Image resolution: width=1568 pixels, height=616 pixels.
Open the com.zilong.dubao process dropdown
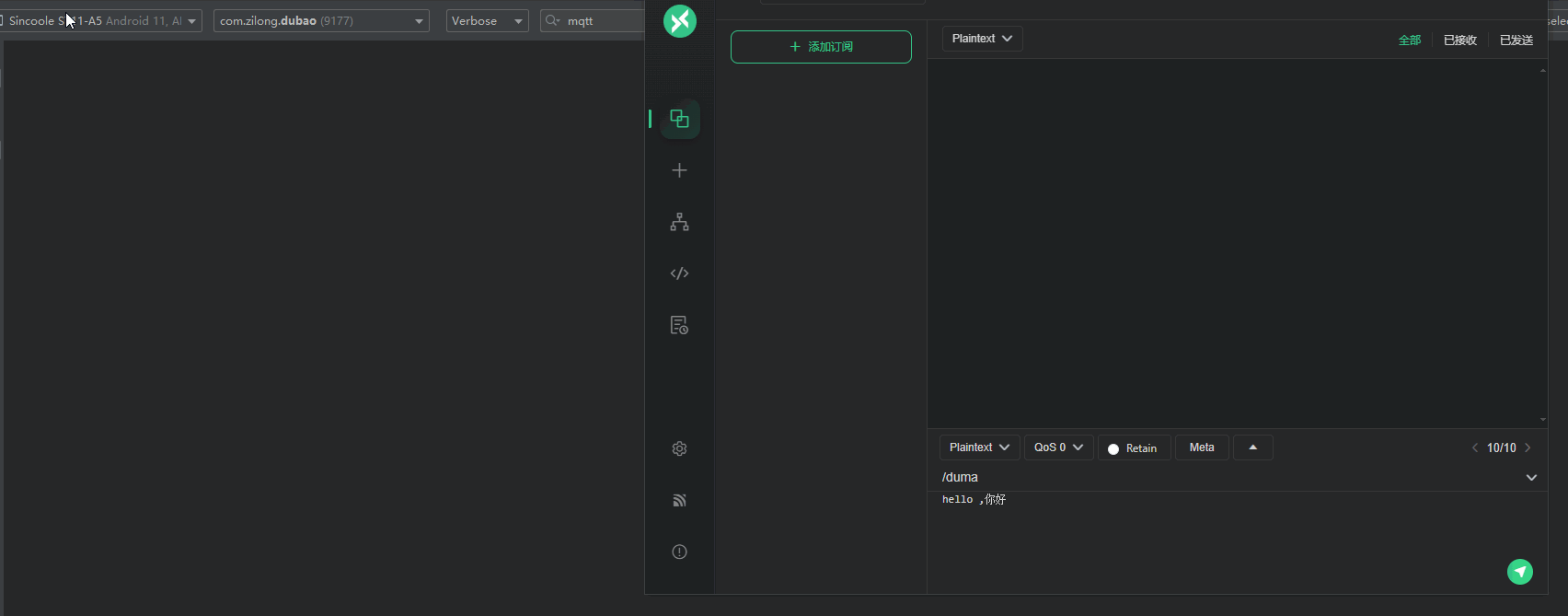(321, 20)
